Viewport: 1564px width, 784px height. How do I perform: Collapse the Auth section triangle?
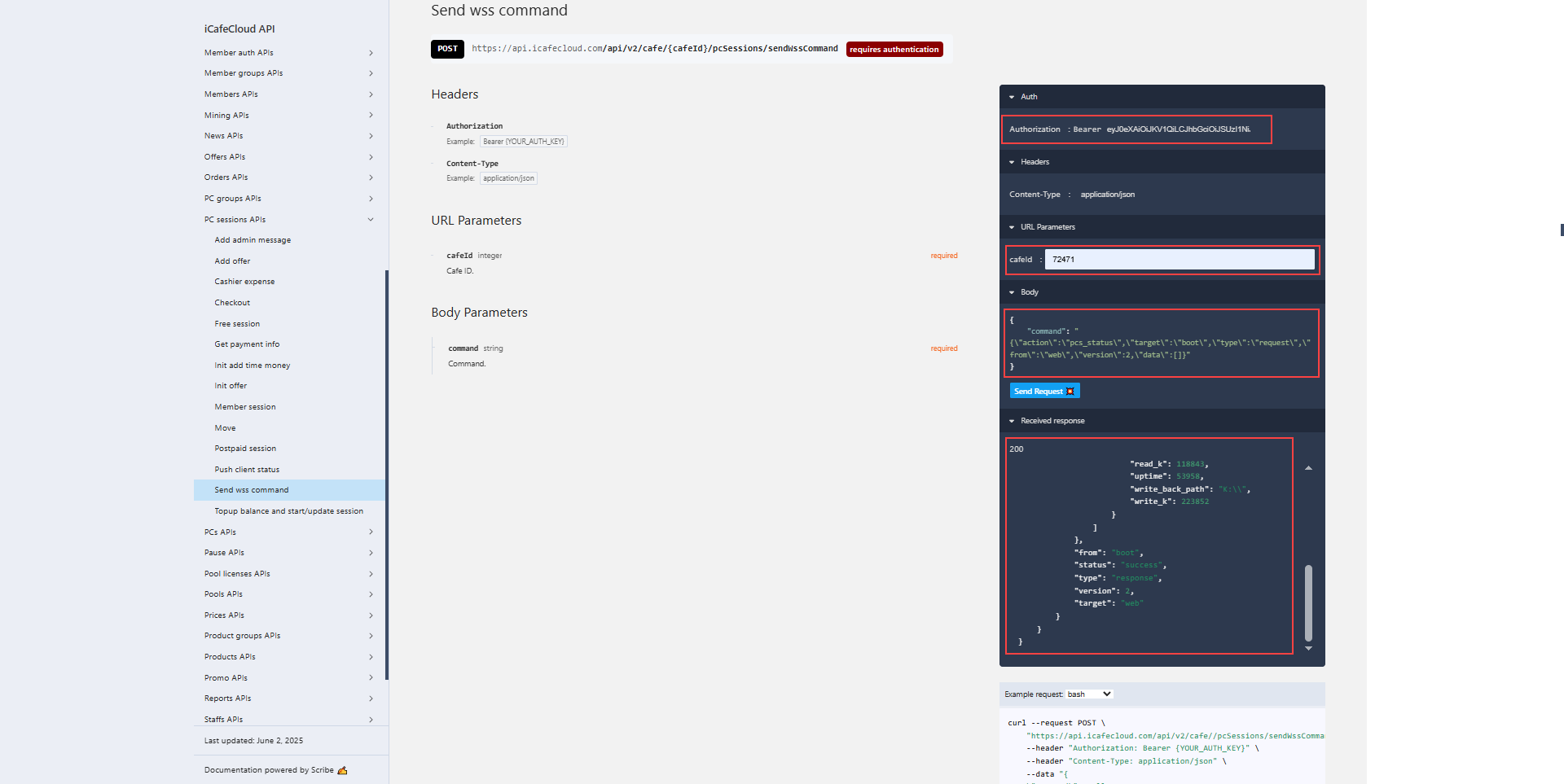(1012, 97)
